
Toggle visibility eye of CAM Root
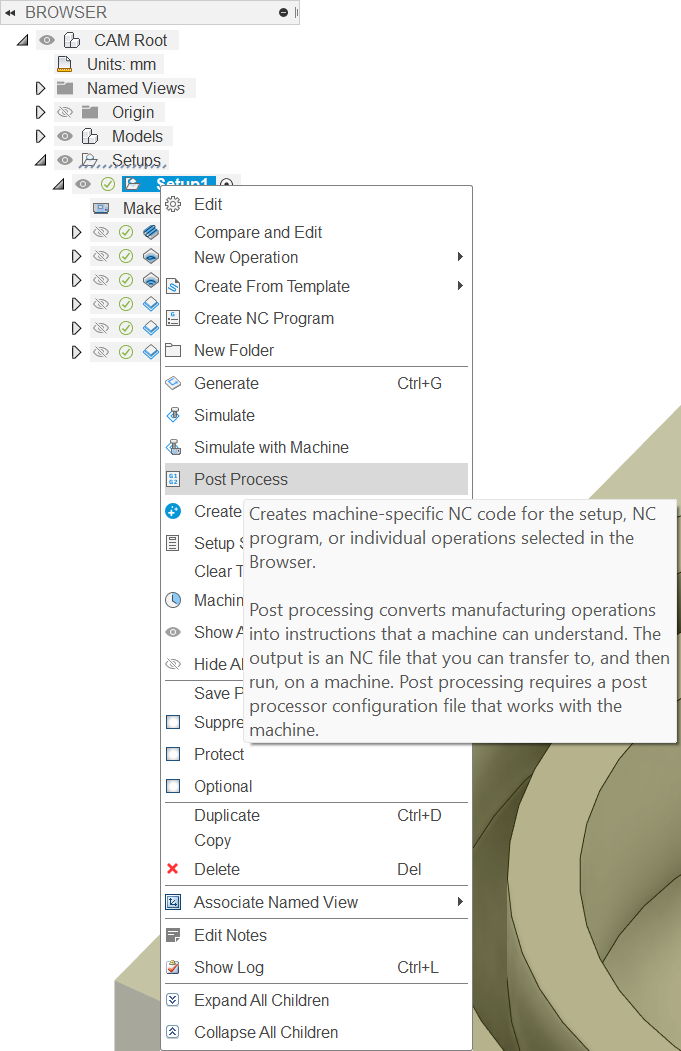coord(47,40)
